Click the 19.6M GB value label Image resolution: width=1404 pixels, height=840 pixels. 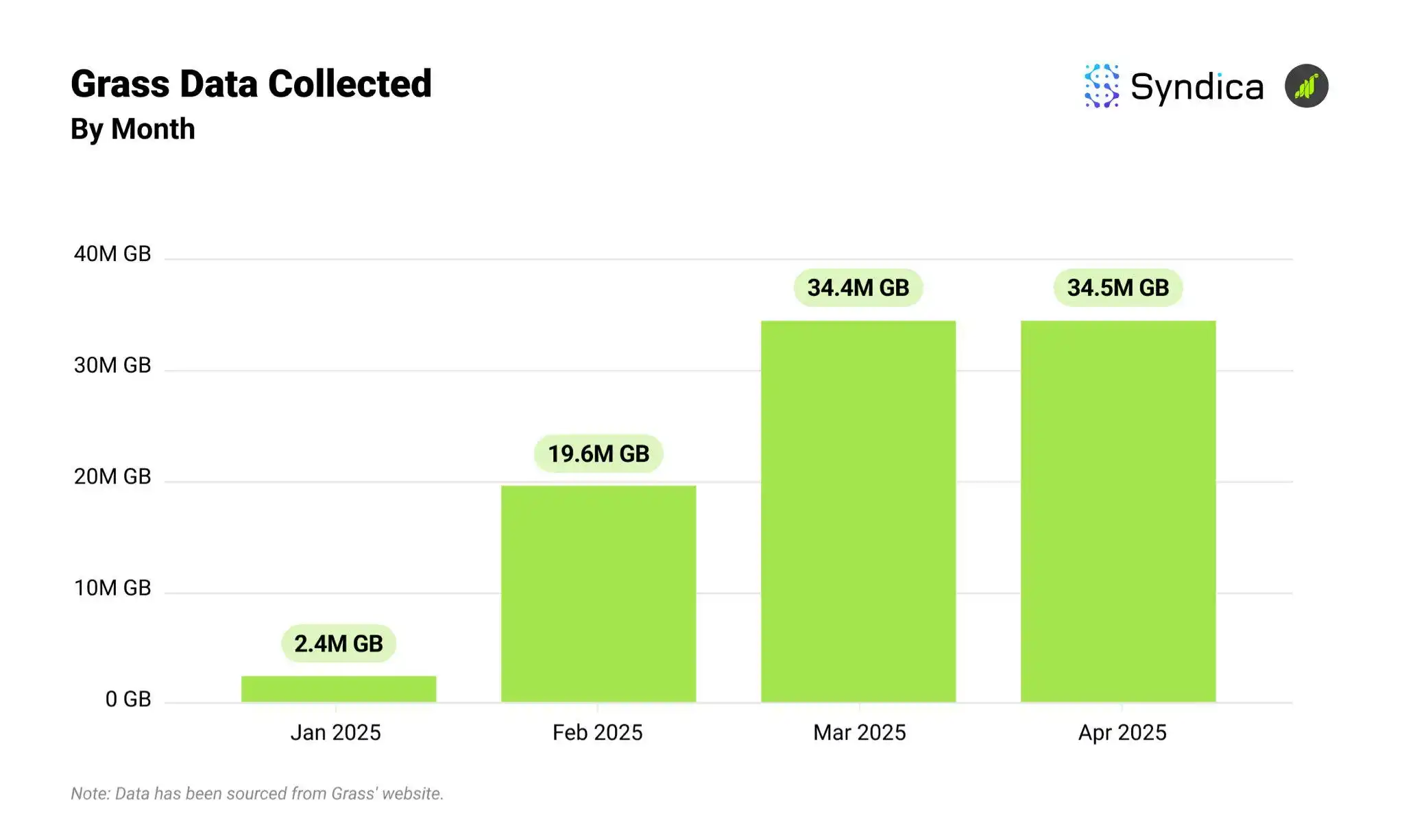coord(598,454)
